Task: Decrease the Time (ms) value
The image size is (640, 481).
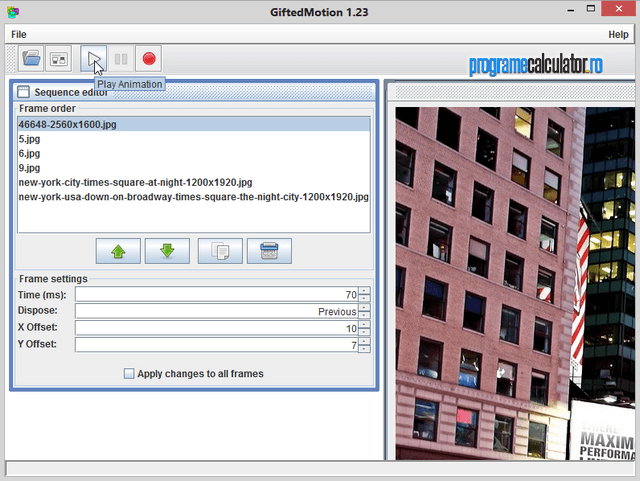Action: 364,298
